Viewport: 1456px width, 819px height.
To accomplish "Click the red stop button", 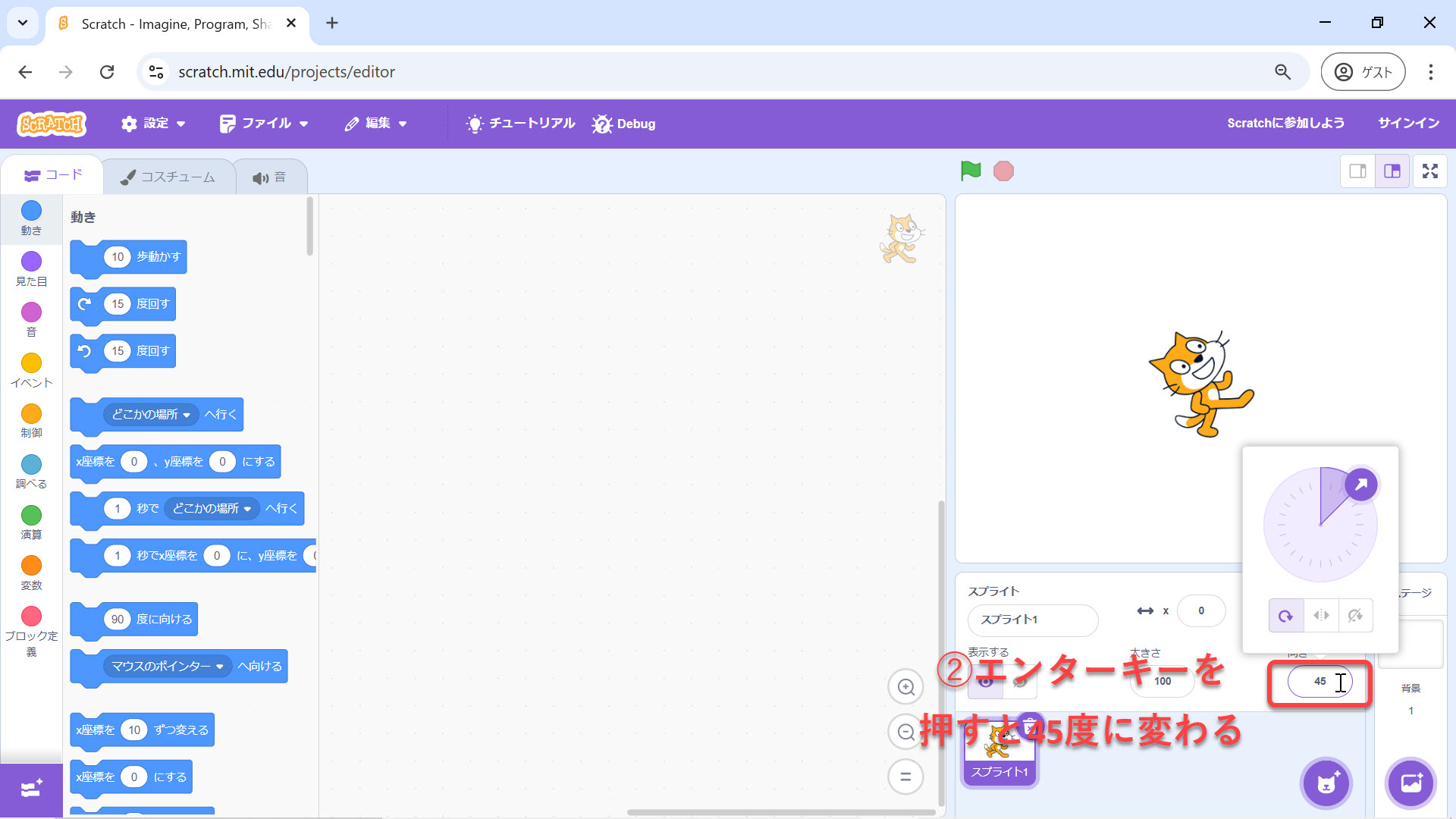I will [x=1003, y=171].
